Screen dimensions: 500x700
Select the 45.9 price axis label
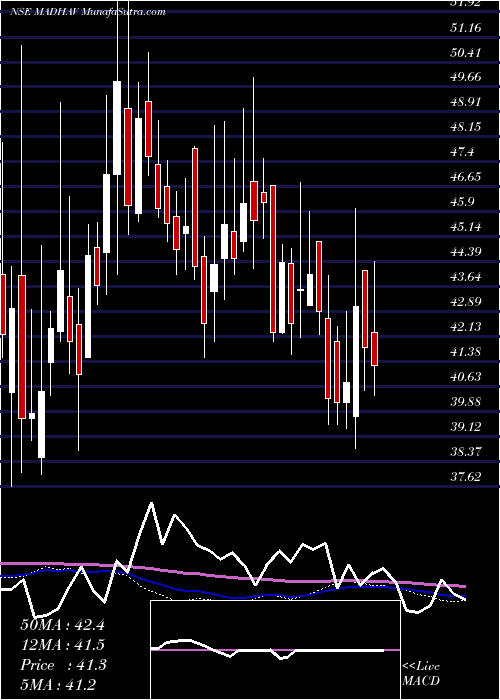point(462,202)
